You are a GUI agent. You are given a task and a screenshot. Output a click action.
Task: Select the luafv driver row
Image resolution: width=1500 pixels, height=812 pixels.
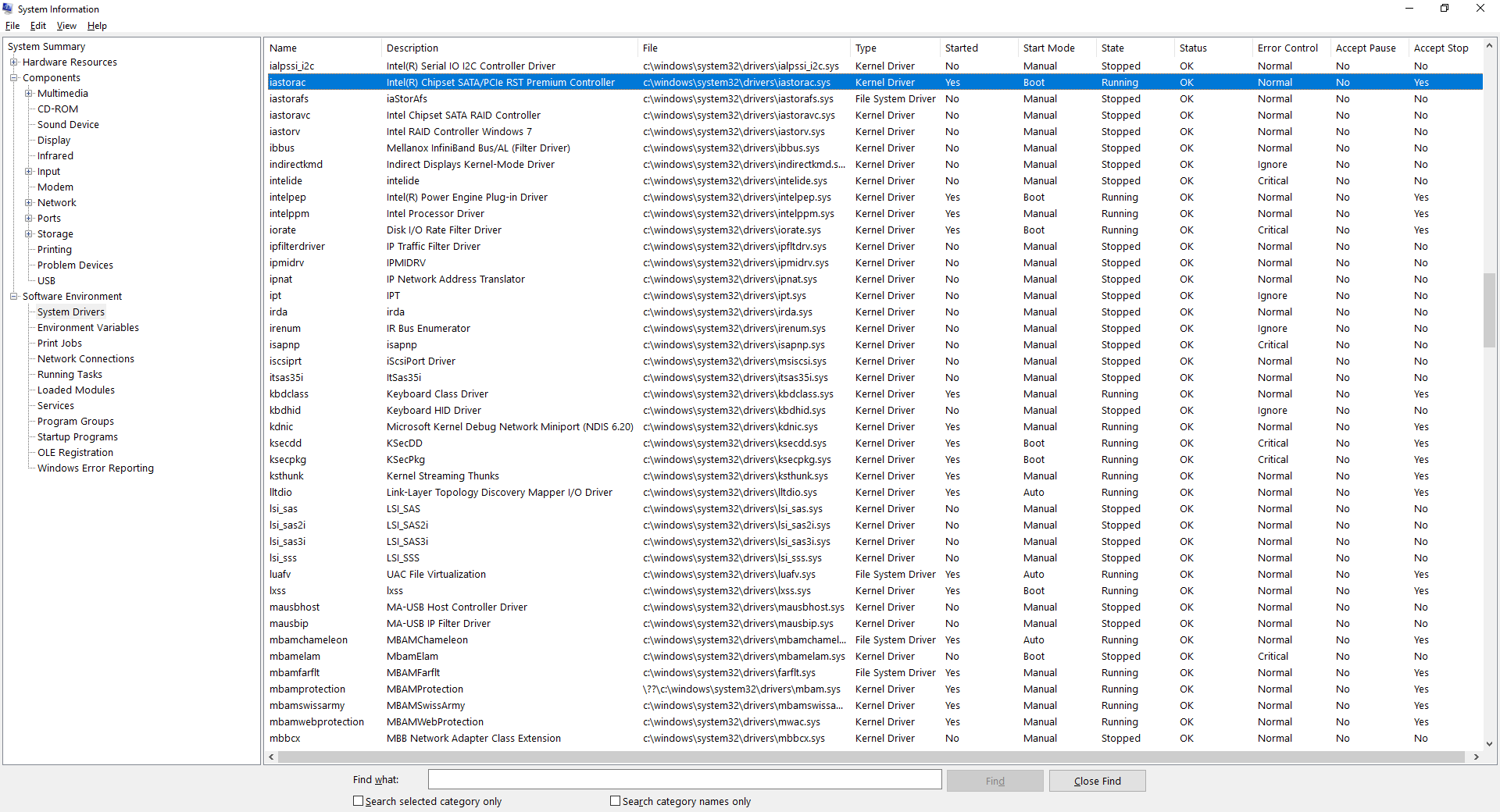click(875, 574)
